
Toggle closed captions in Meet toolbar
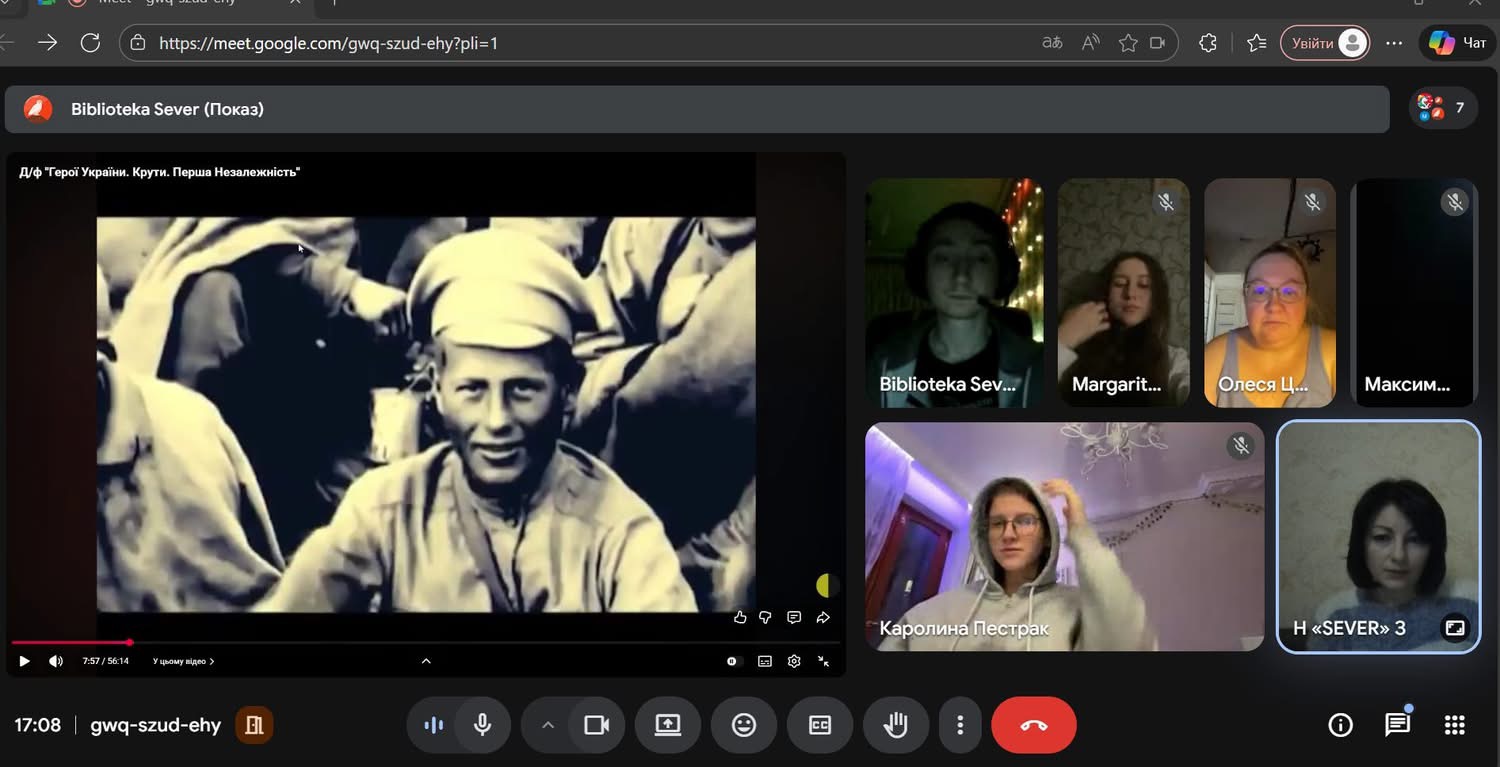(x=820, y=725)
